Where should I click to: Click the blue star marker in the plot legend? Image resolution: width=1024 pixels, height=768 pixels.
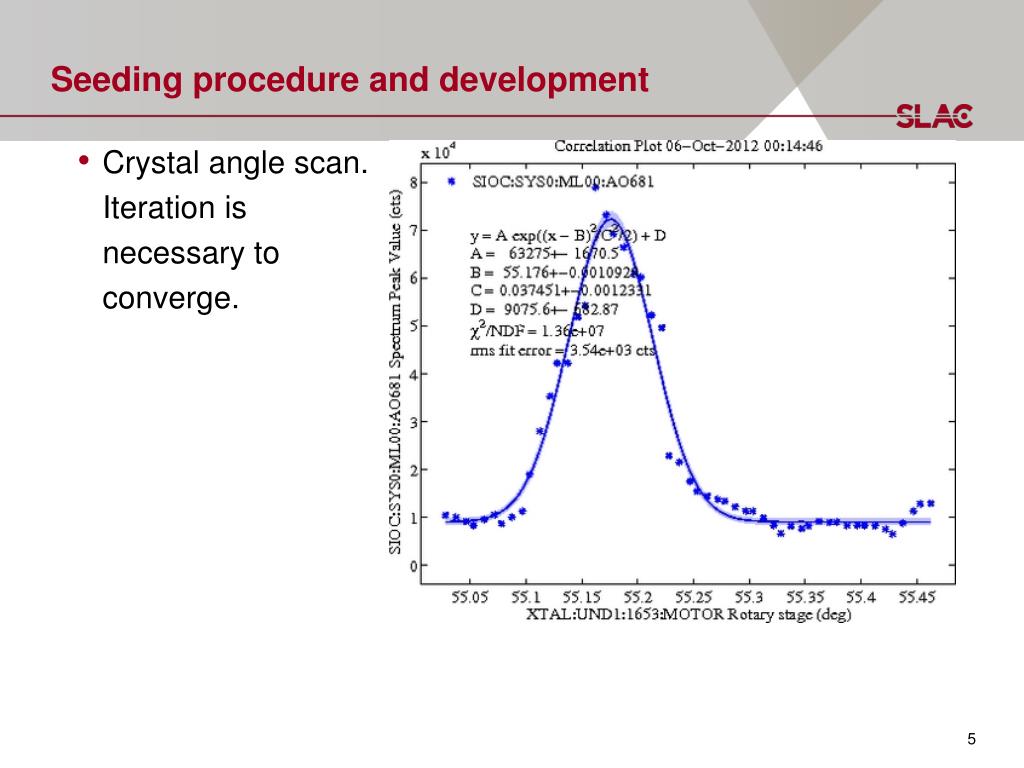[451, 182]
